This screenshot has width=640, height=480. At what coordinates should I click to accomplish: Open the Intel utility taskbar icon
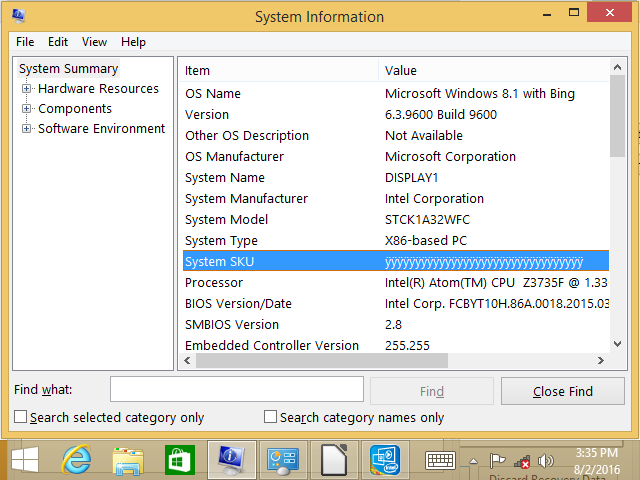click(x=385, y=460)
